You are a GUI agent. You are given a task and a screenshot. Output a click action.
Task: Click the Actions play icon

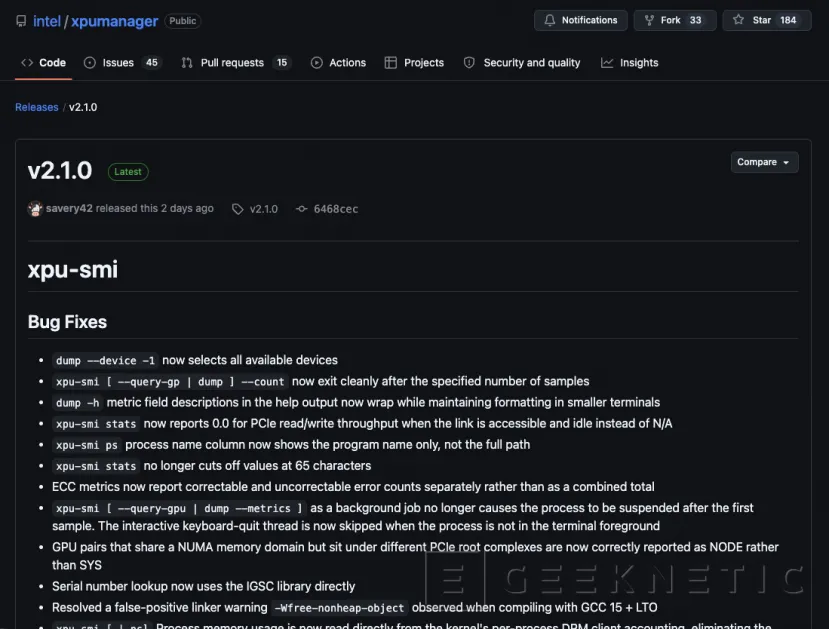(317, 62)
